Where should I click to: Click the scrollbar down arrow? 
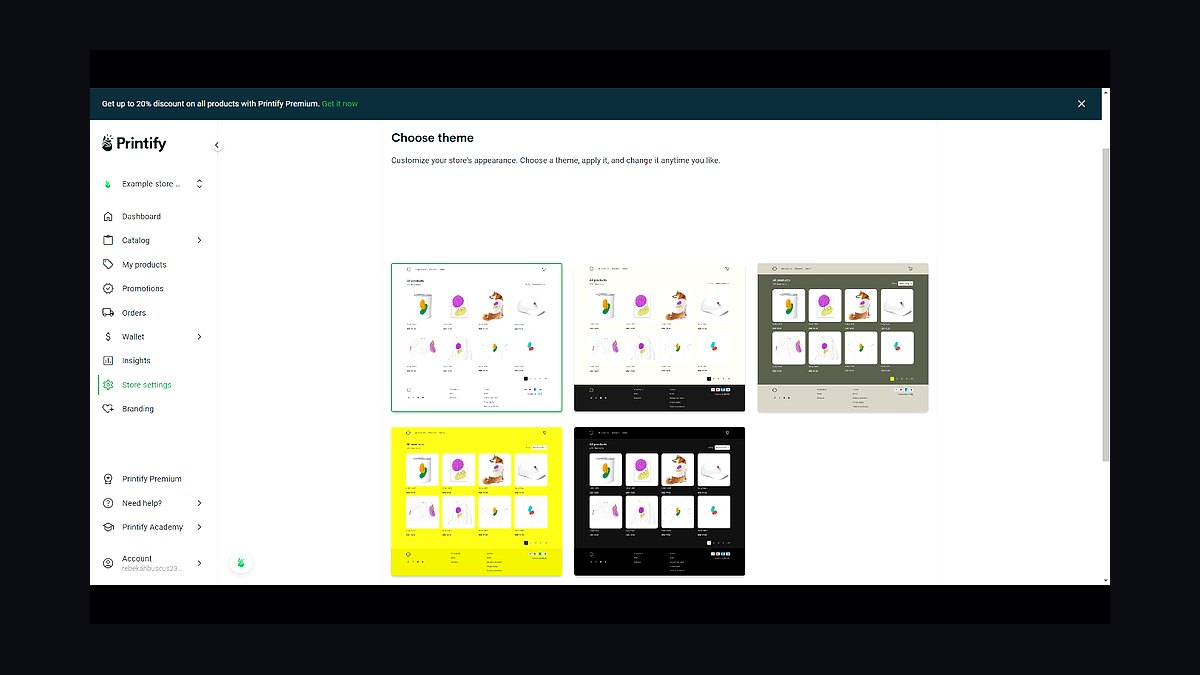(1105, 580)
